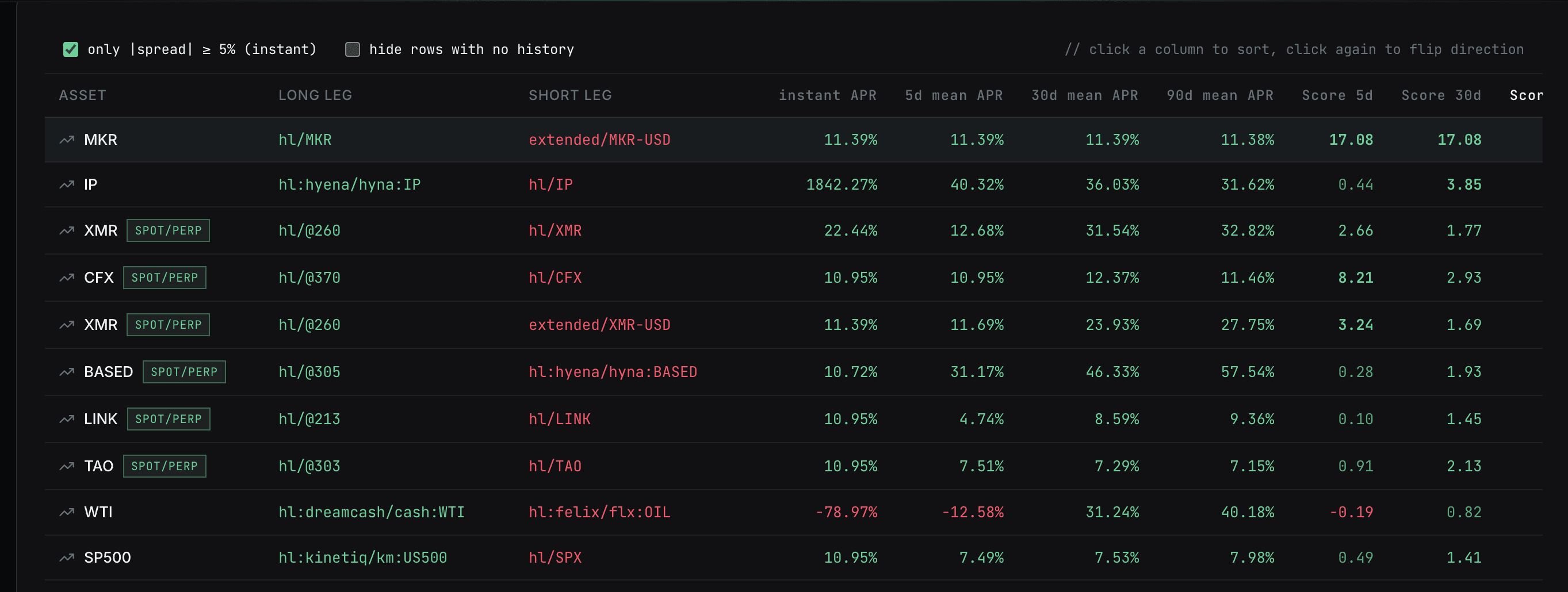Click the SPOT/PERP badge on LINK row
Image resolution: width=1568 pixels, height=592 pixels.
169,419
